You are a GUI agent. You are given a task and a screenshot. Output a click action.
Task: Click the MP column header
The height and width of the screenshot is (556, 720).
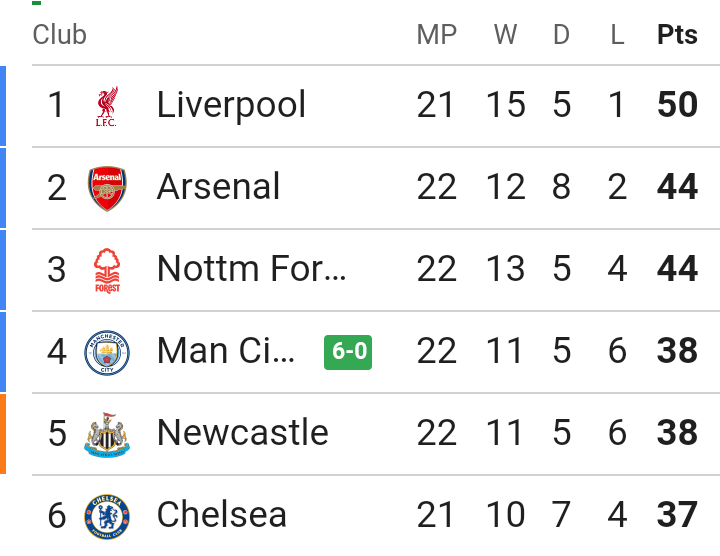point(437,34)
